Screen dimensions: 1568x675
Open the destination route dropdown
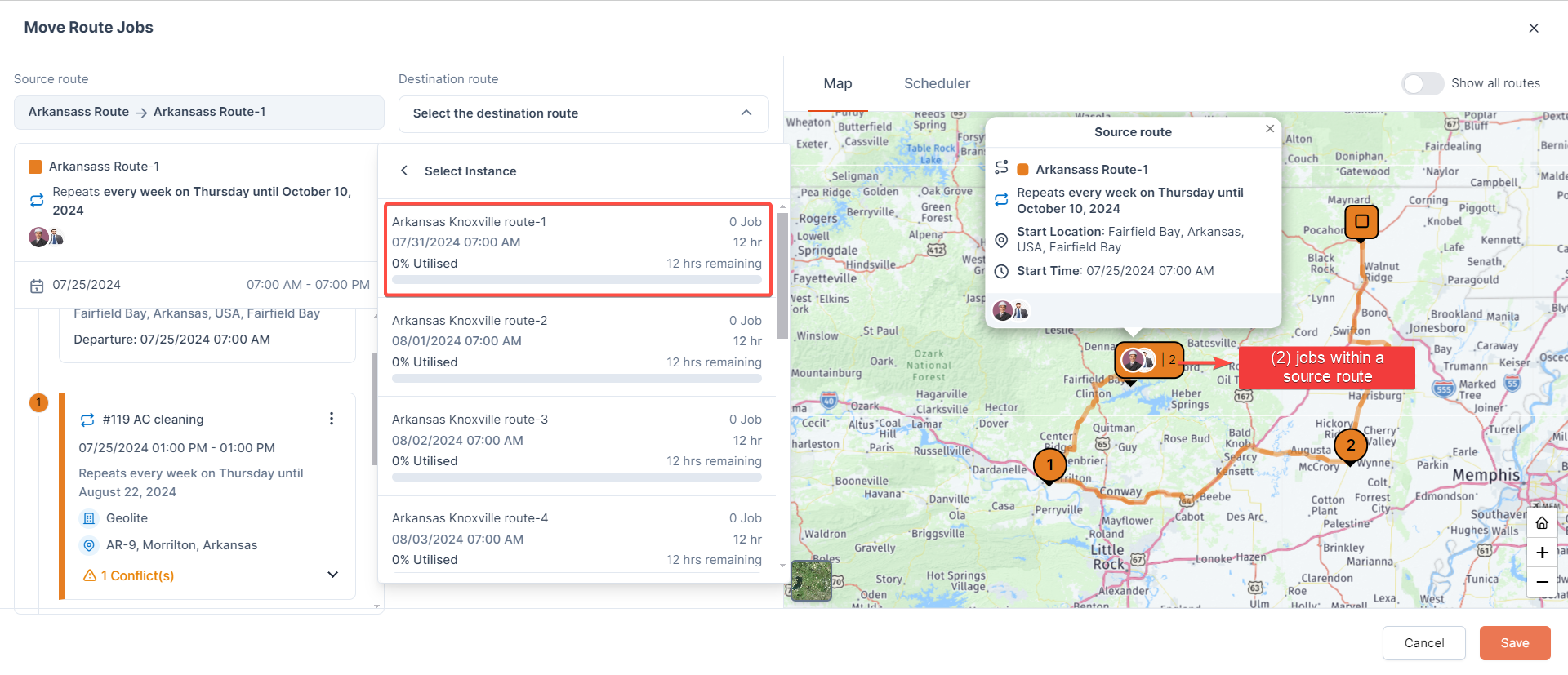coord(583,113)
